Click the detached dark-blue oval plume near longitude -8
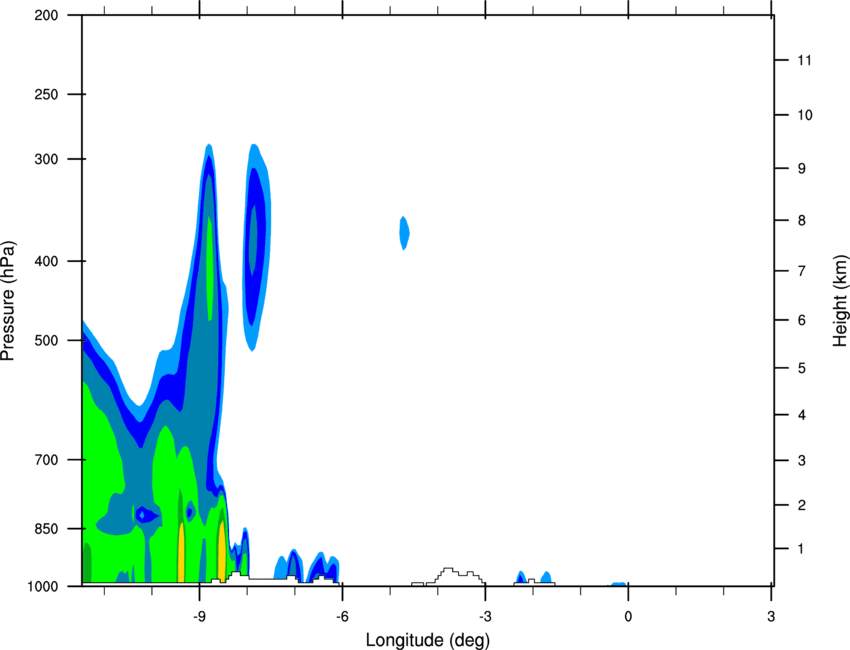850x650 pixels. click(256, 247)
